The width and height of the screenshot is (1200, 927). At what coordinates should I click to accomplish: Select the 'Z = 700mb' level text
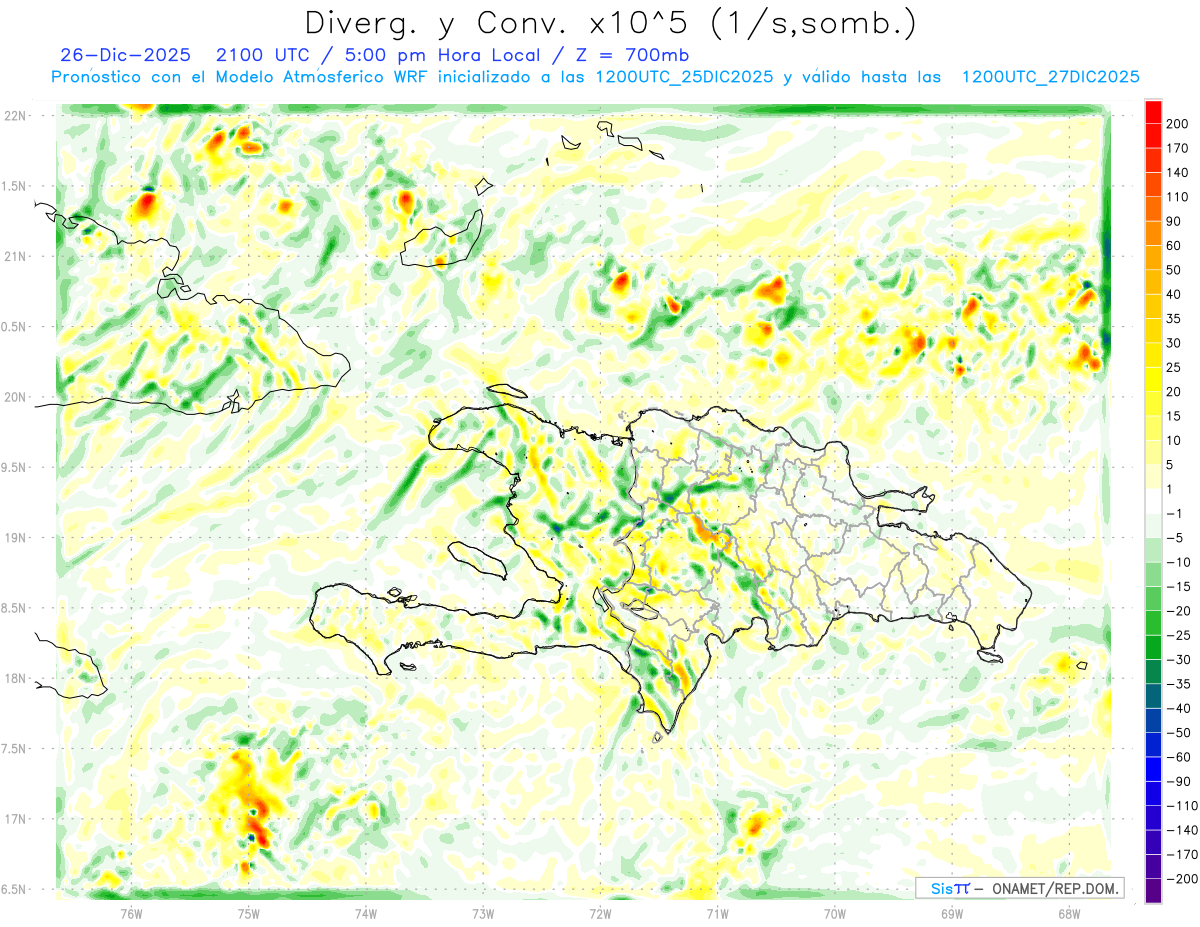(634, 55)
